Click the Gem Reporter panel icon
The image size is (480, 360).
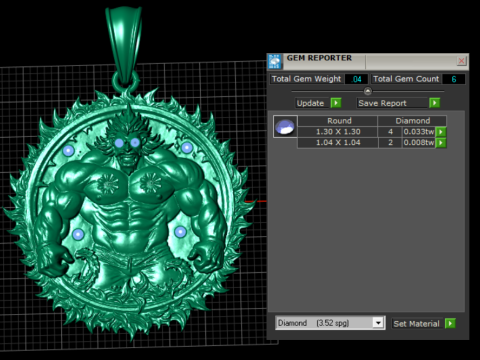point(275,61)
